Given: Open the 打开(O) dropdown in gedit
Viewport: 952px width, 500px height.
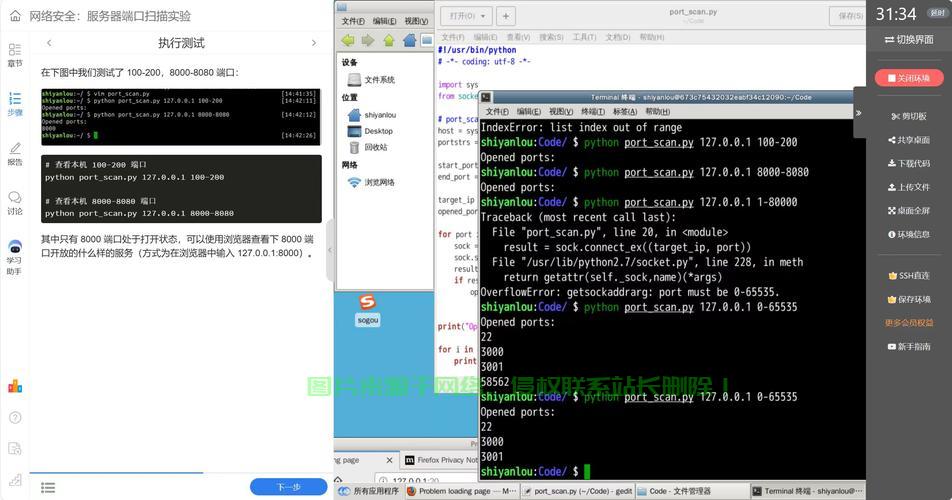Looking at the screenshot, I should 468,16.
